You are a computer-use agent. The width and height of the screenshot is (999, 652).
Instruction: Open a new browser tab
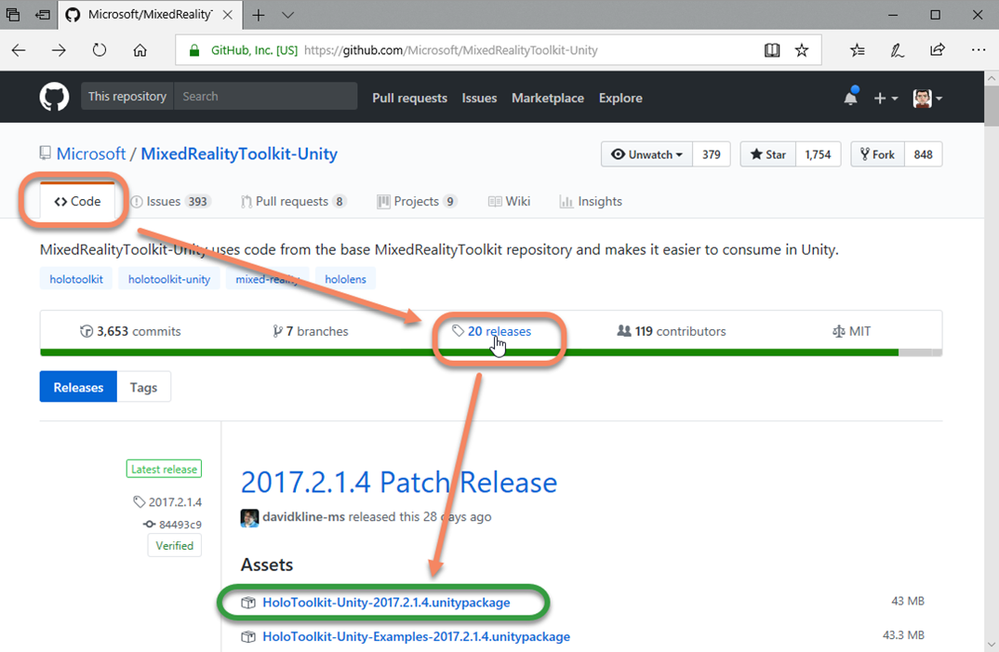(x=259, y=15)
